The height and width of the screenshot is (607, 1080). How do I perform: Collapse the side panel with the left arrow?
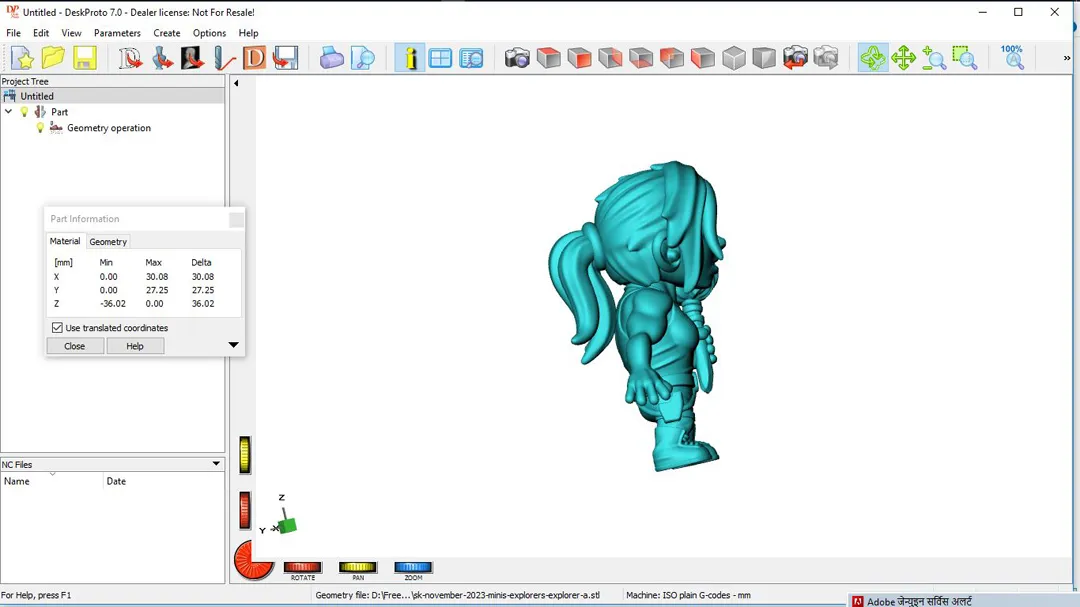click(236, 83)
